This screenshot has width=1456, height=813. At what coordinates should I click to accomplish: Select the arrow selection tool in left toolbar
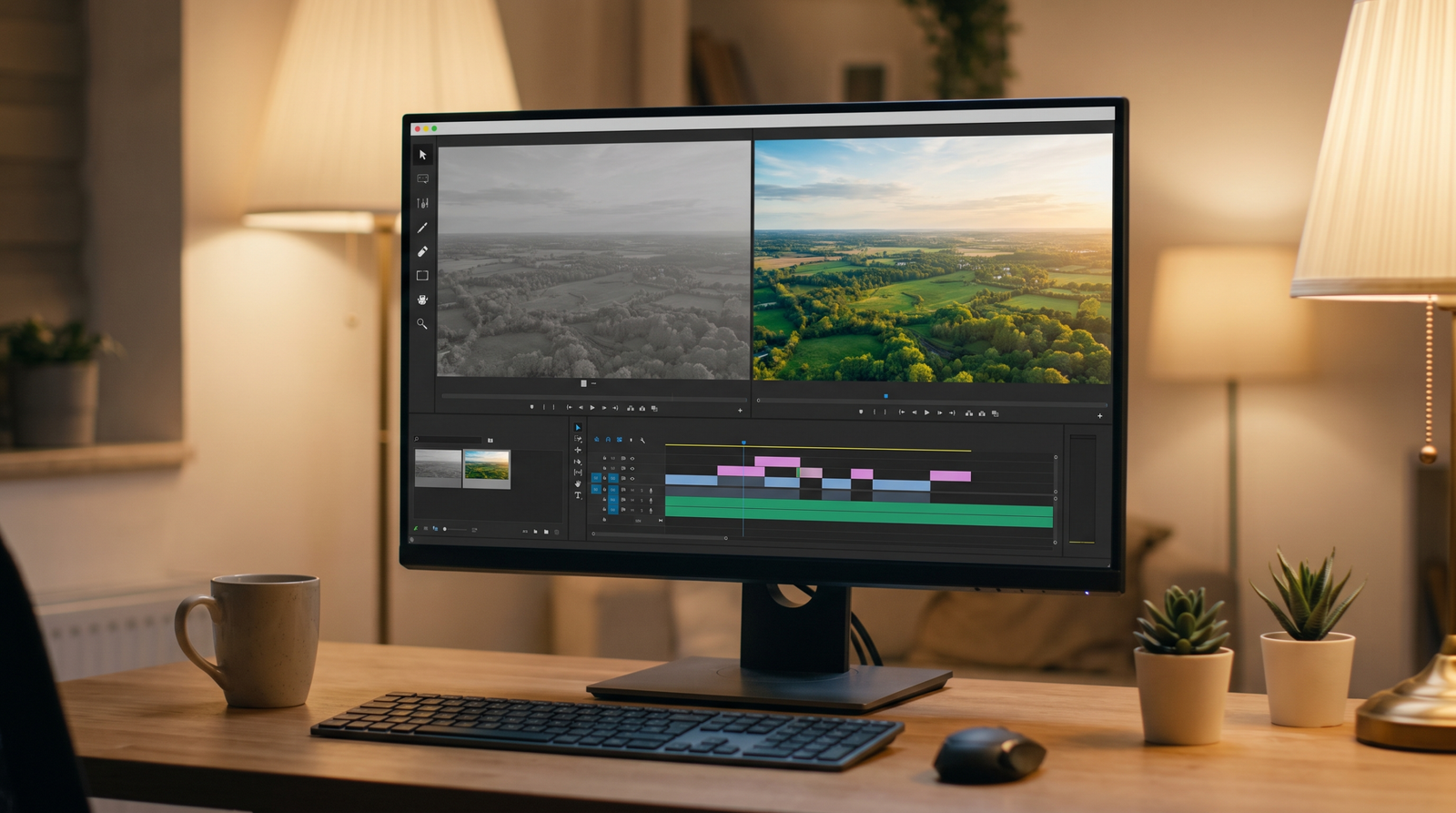point(422,155)
